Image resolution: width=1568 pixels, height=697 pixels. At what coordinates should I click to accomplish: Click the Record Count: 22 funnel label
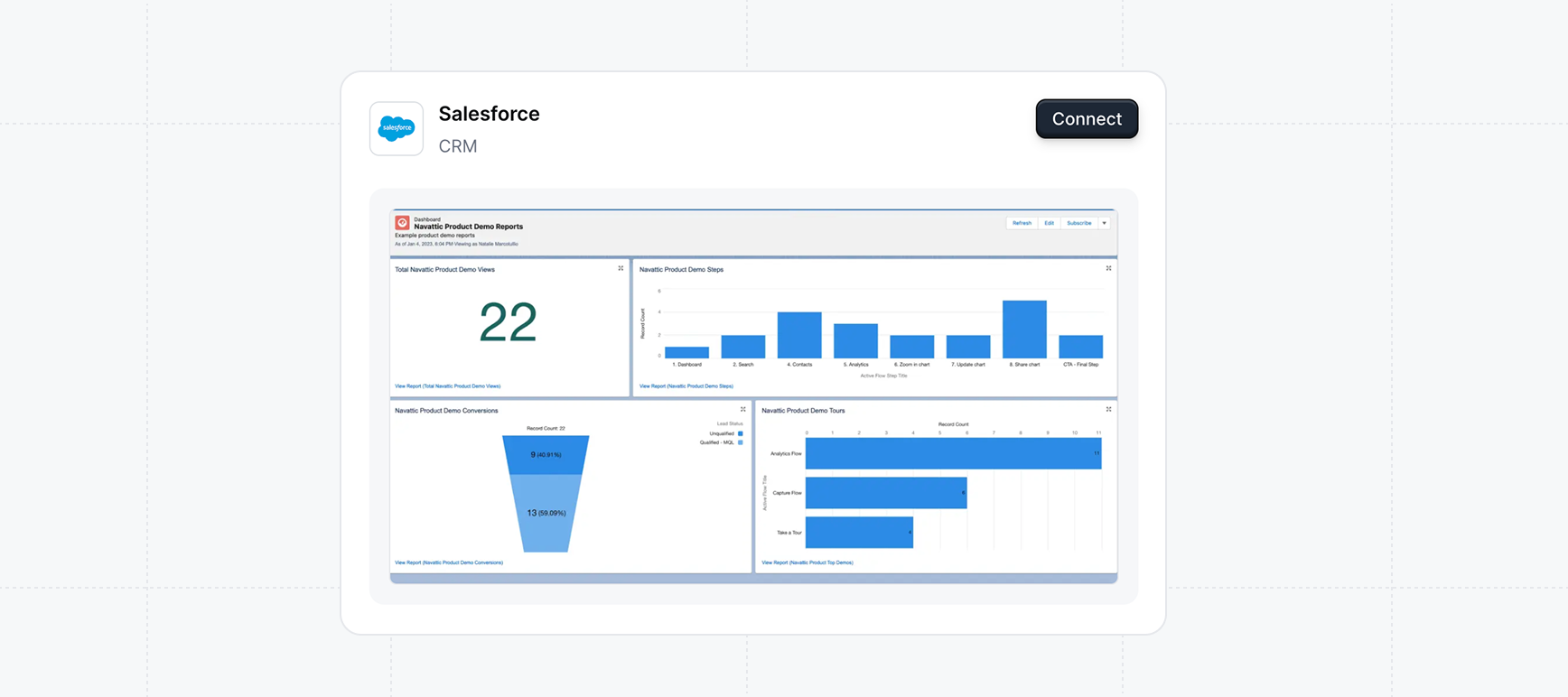546,428
